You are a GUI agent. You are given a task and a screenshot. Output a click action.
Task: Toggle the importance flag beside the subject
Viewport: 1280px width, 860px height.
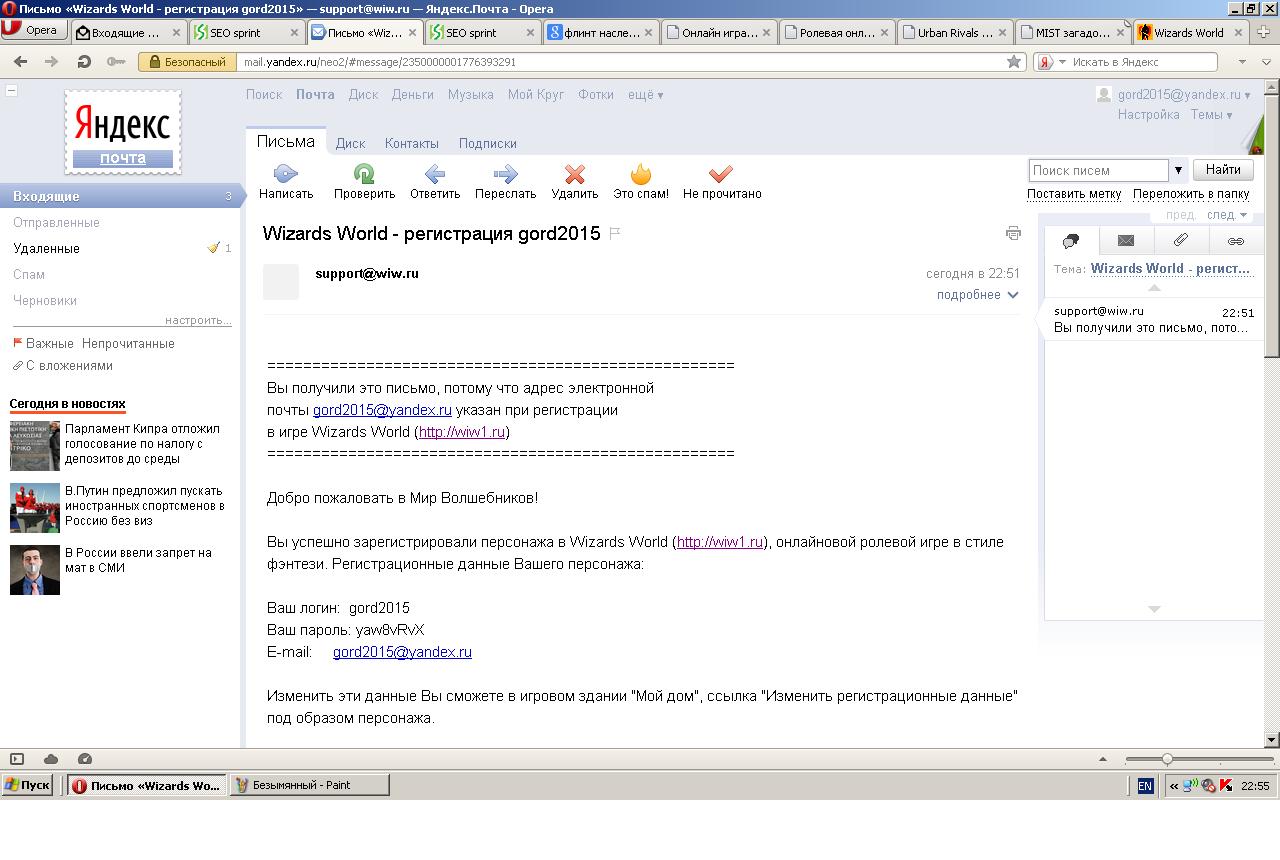tap(615, 234)
